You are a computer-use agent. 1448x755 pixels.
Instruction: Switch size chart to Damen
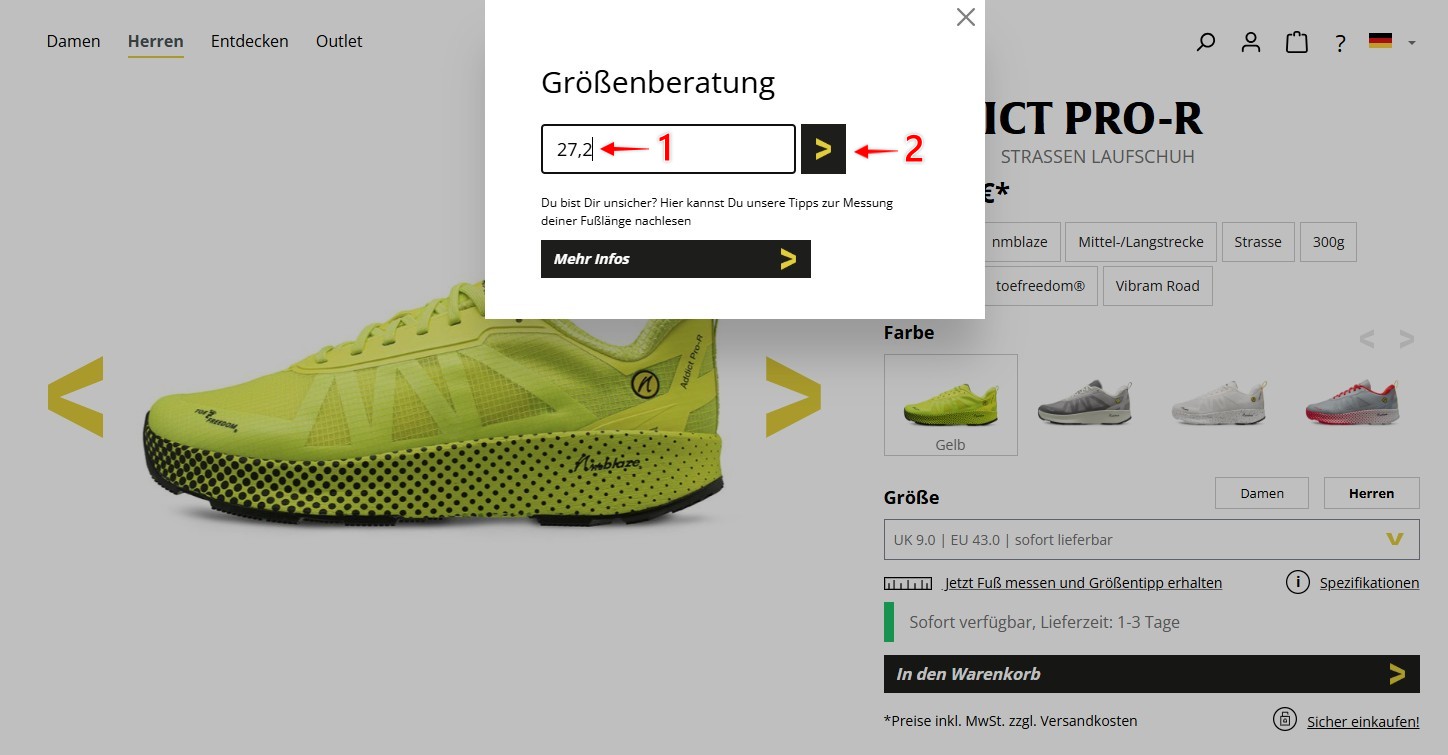(x=1262, y=493)
